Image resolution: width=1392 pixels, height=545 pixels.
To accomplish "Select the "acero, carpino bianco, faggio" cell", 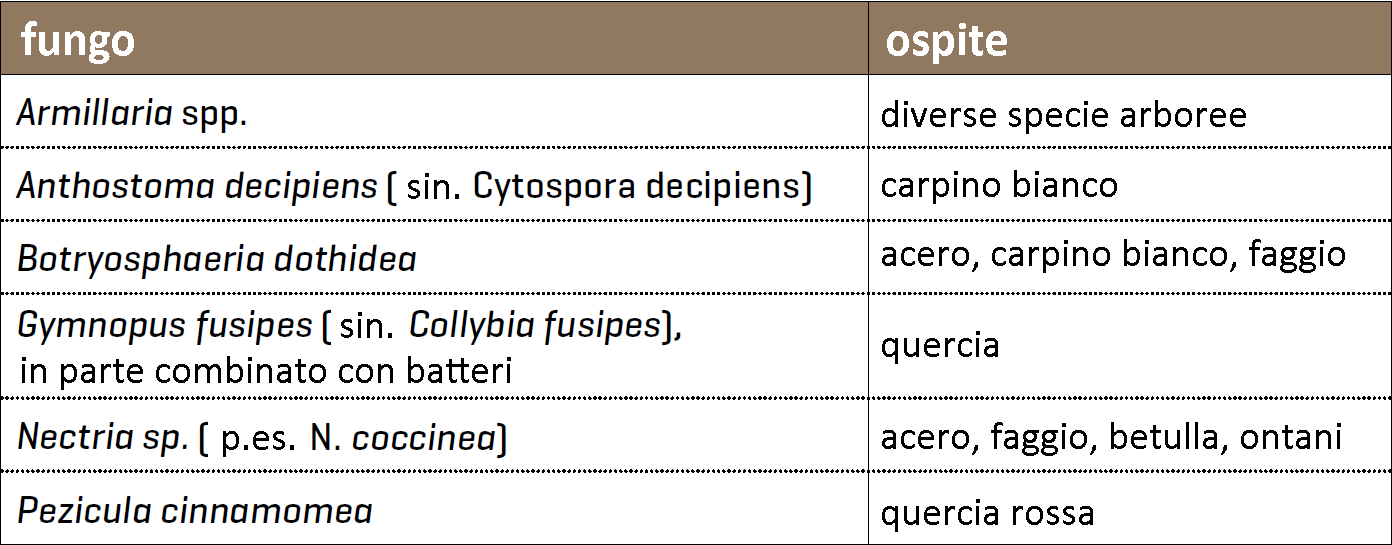I will (x=1113, y=254).
